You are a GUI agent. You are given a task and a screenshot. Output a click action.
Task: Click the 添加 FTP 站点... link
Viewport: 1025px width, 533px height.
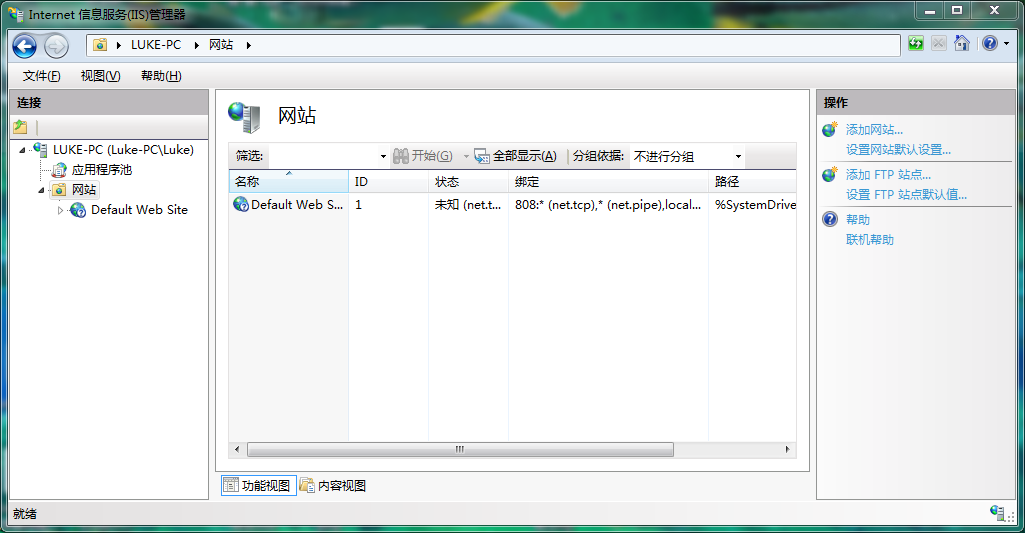pyautogui.click(x=888, y=175)
